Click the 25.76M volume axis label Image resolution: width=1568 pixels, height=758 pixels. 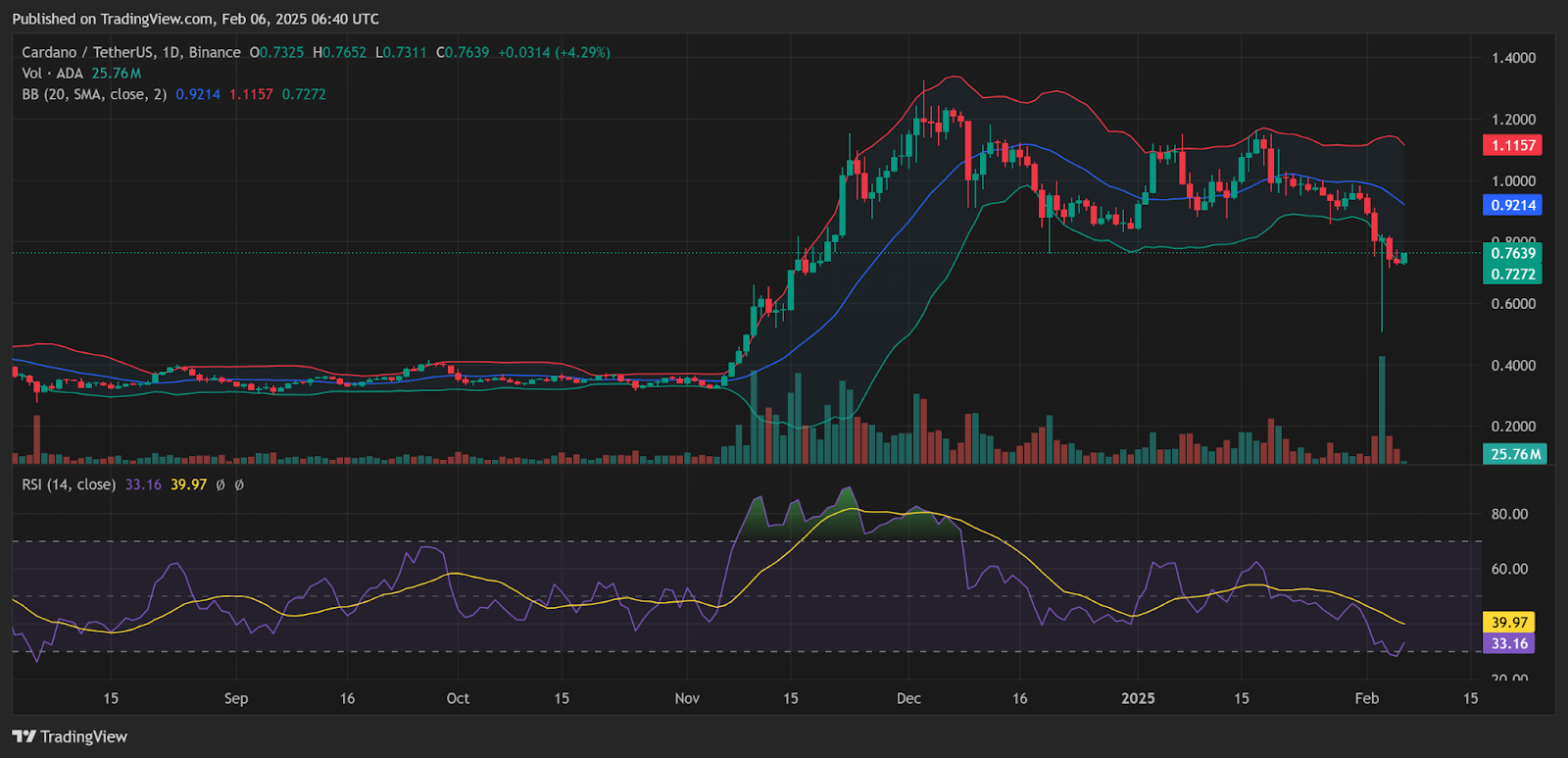(1515, 454)
